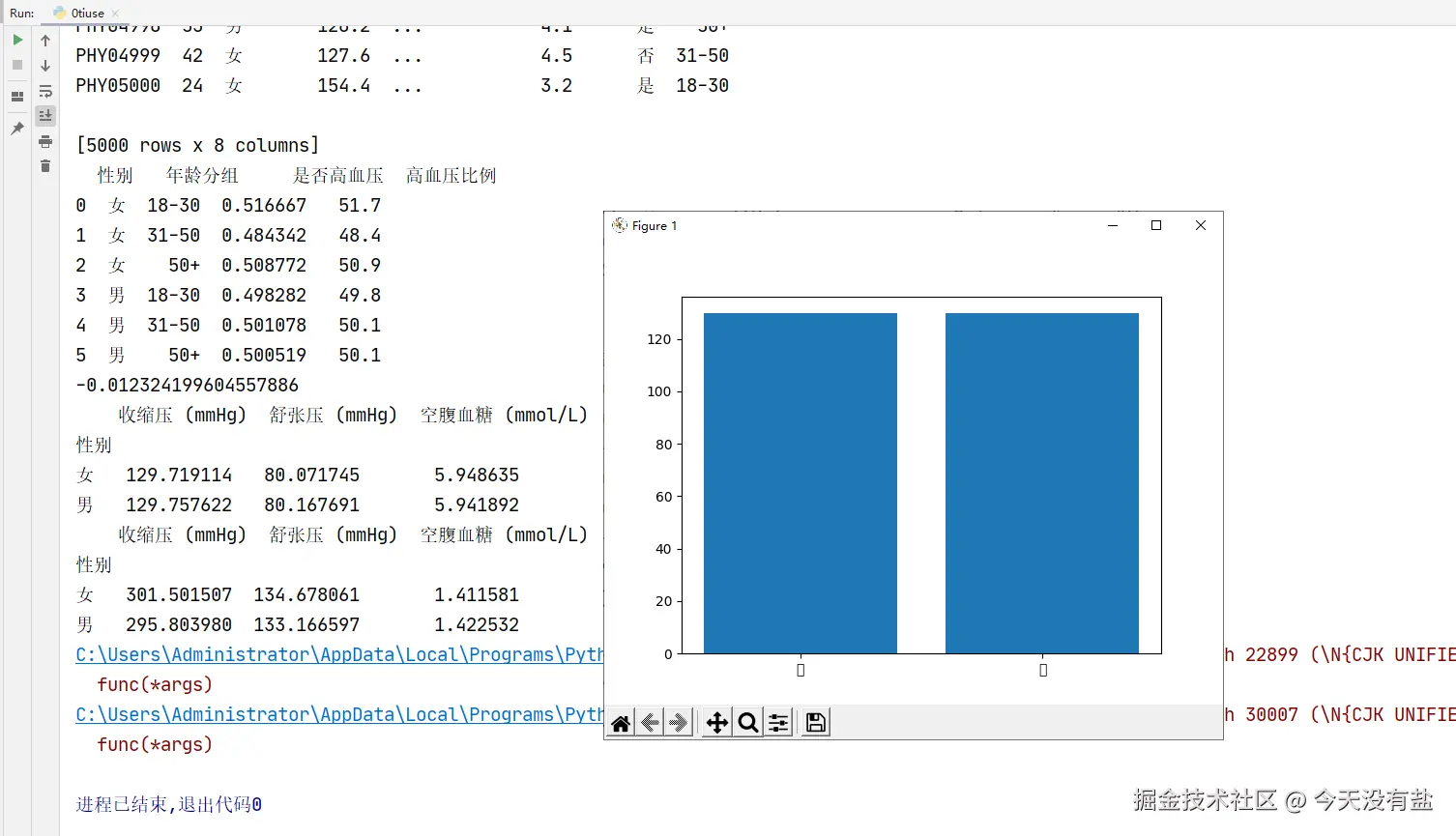
Task: Click the row ID "PHY05000"
Action: point(118,85)
